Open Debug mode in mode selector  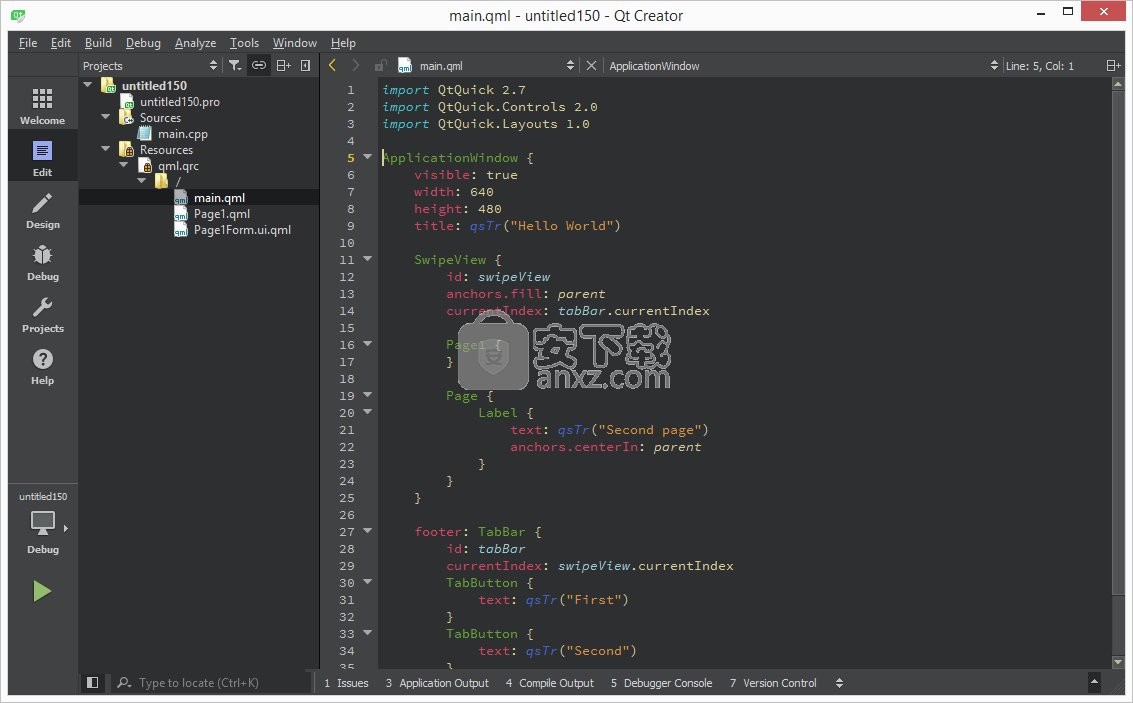pyautogui.click(x=43, y=262)
